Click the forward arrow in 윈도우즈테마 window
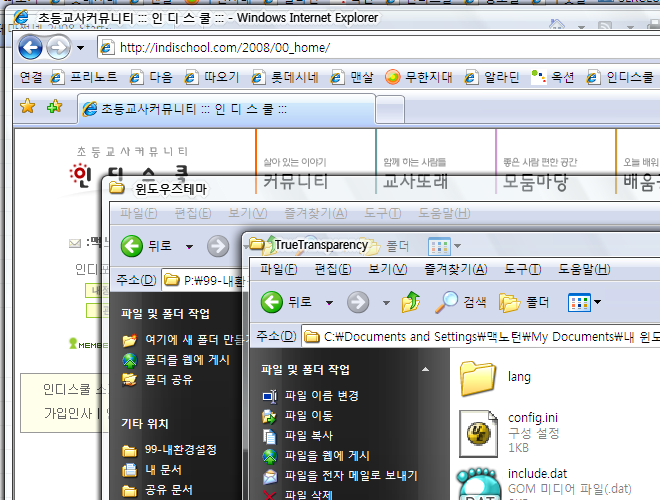 (x=218, y=246)
